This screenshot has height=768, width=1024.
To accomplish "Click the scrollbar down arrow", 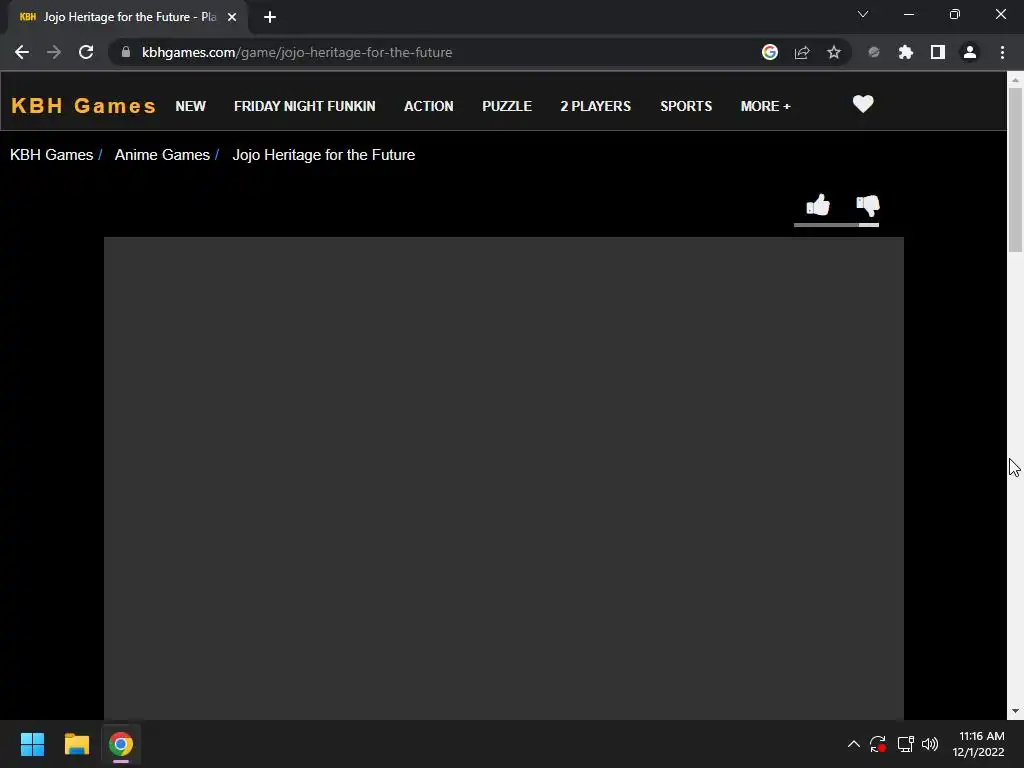I will point(1015,711).
